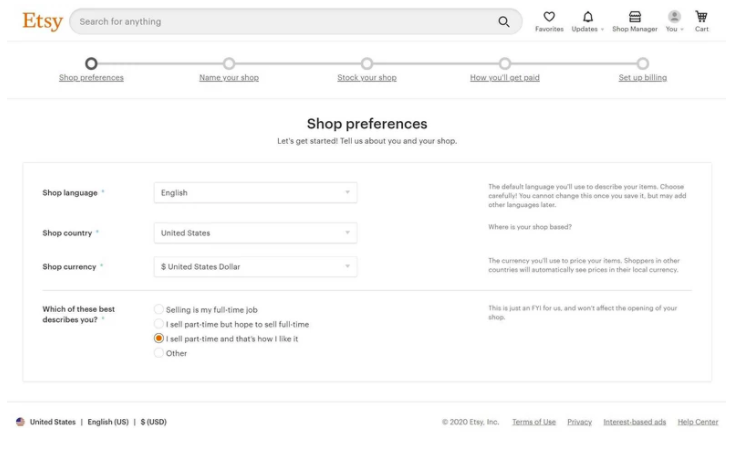
Task: Open Interest-based ads link
Action: pos(634,422)
